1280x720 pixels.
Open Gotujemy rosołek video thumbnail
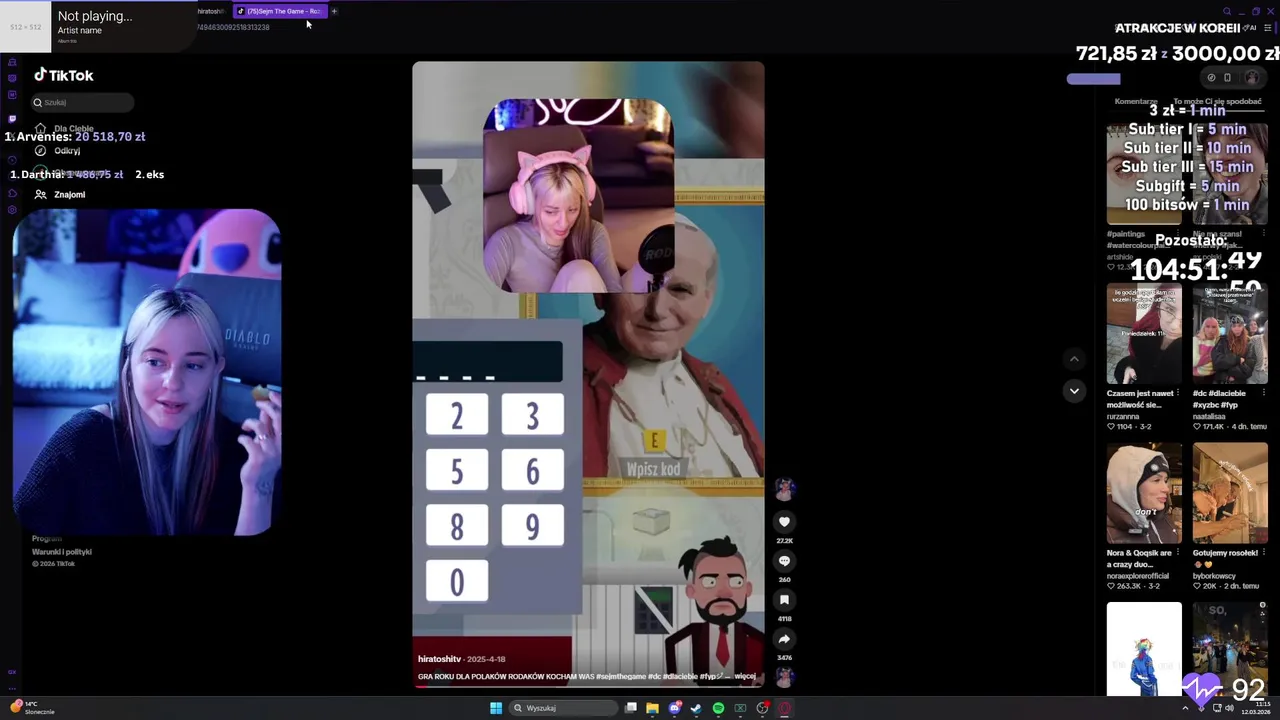click(x=1230, y=494)
